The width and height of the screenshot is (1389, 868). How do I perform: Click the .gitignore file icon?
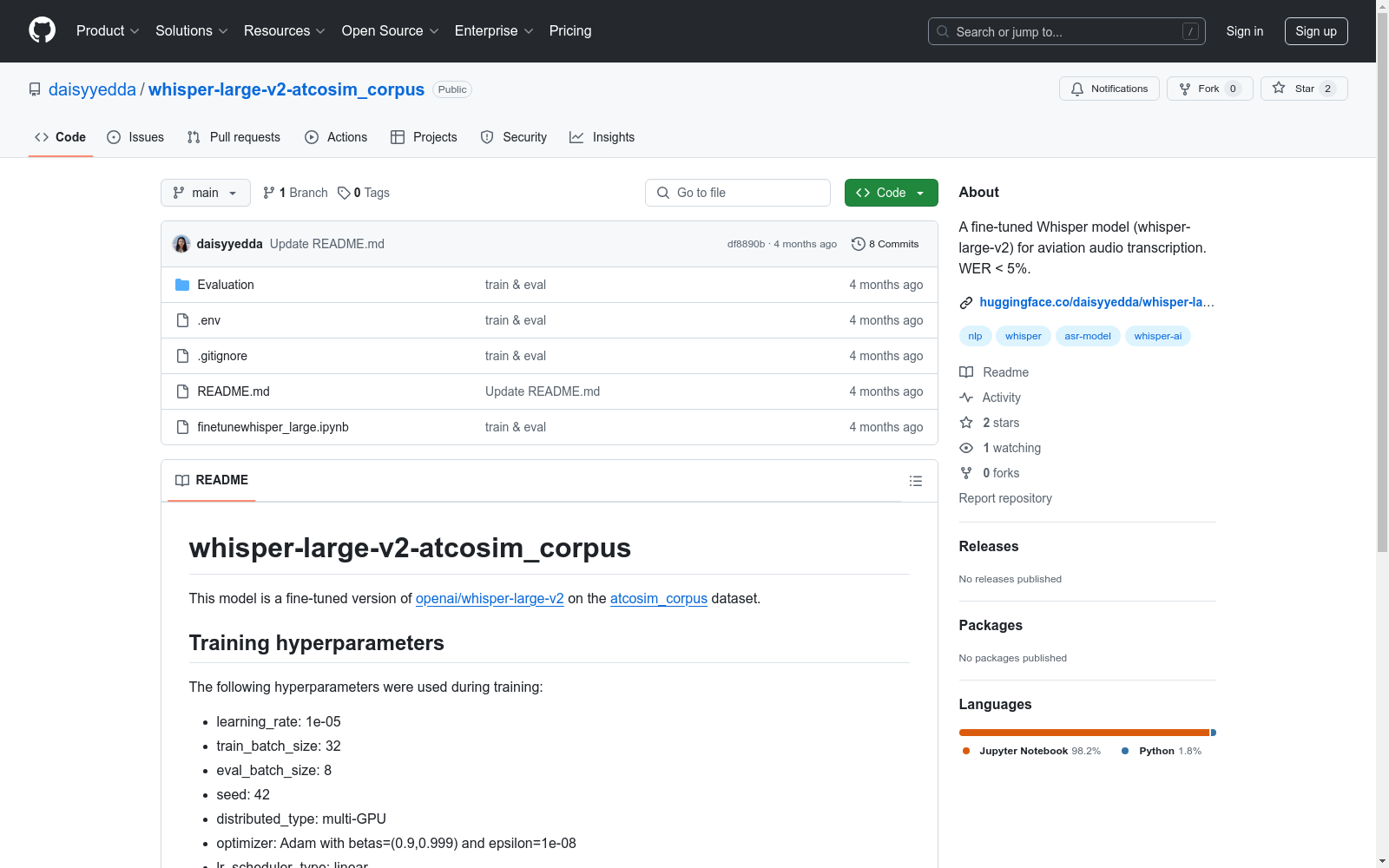click(182, 356)
